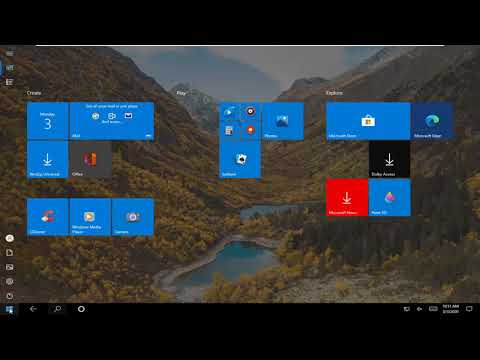Viewport: 480px width, 360px height.
Task: Open the Settings gear in left rail
Action: coord(10,281)
